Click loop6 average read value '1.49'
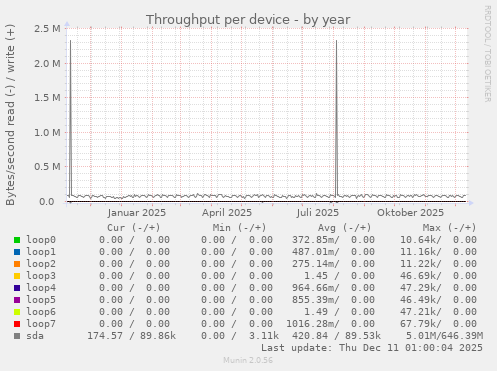The height and width of the screenshot is (371, 497). [316, 312]
